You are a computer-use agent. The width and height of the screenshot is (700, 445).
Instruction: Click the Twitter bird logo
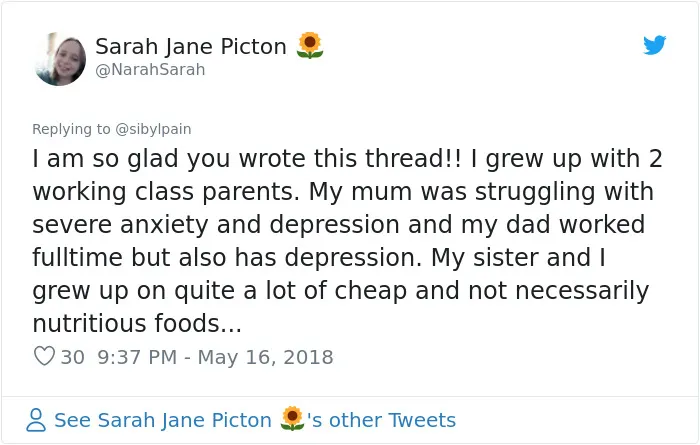point(654,45)
